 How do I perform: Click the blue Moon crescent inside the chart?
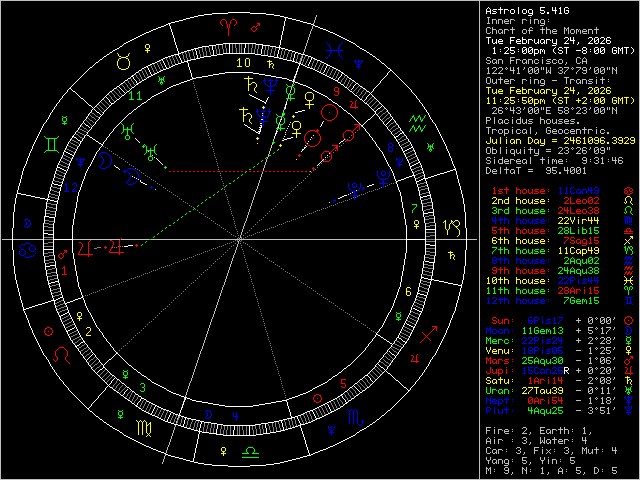pos(106,159)
